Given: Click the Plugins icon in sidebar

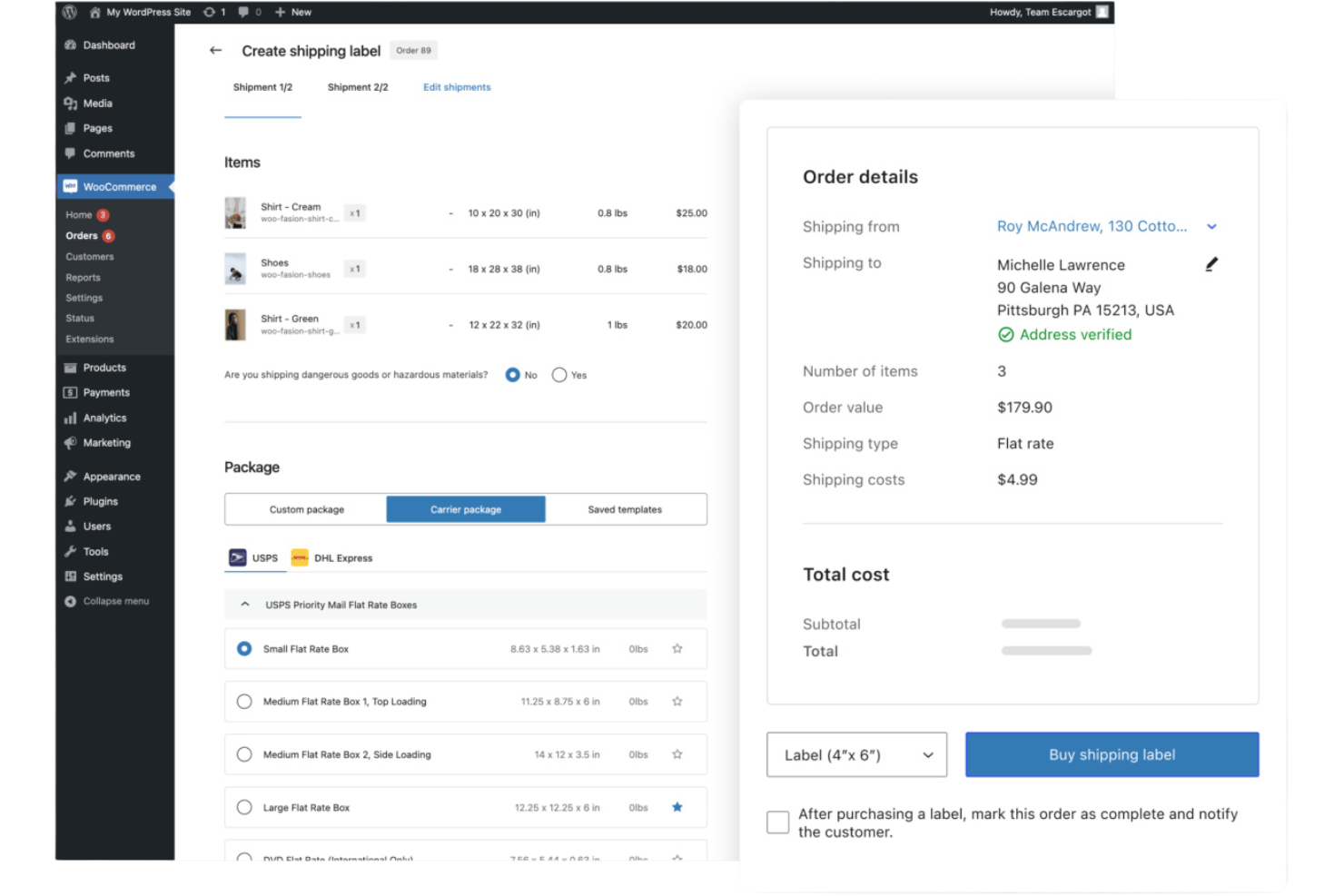Looking at the screenshot, I should tap(71, 501).
